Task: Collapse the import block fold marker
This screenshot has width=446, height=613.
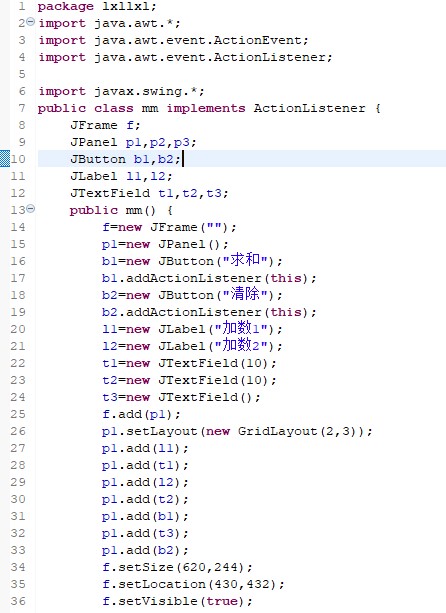Action: point(30,22)
